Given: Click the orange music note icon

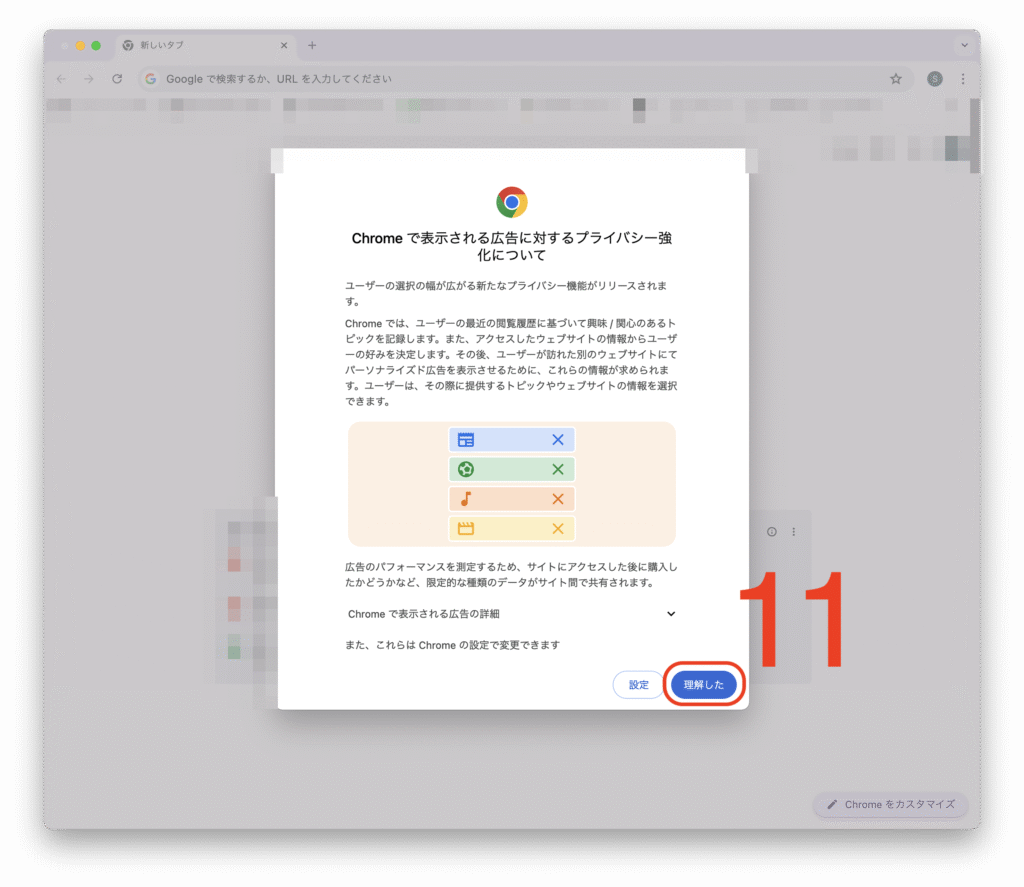Looking at the screenshot, I should [x=466, y=499].
